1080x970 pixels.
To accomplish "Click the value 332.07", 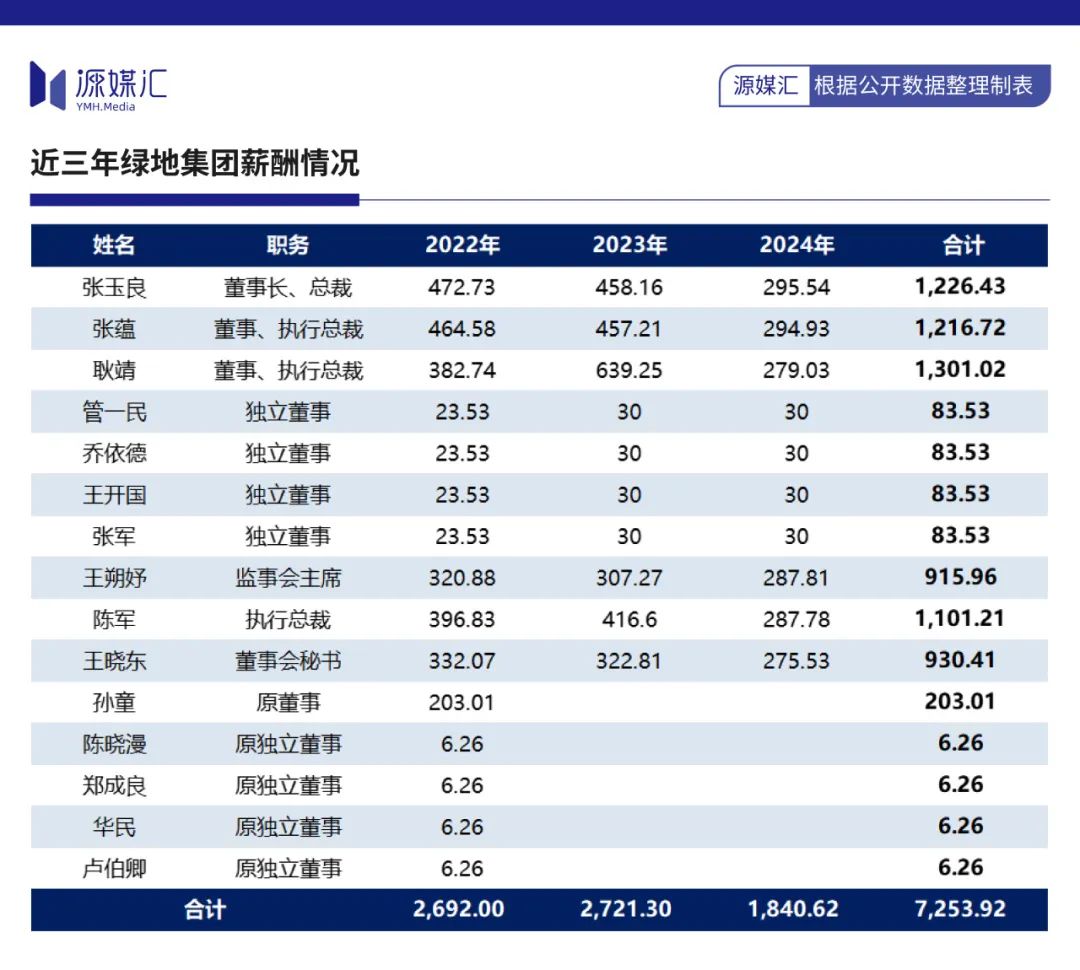I will (461, 661).
